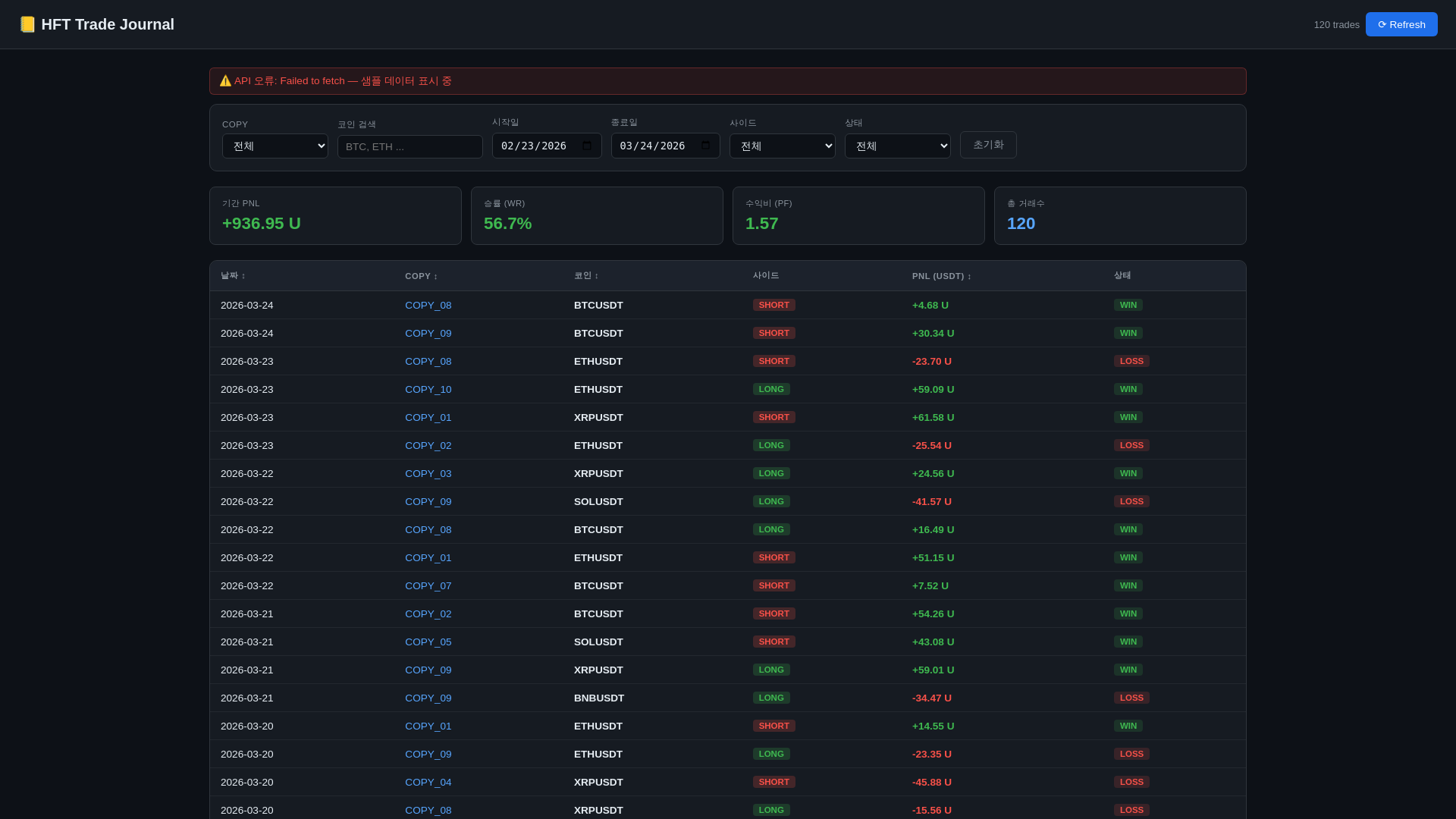
Task: Click SHORT badge in the -23.70 U row
Action: click(x=774, y=361)
